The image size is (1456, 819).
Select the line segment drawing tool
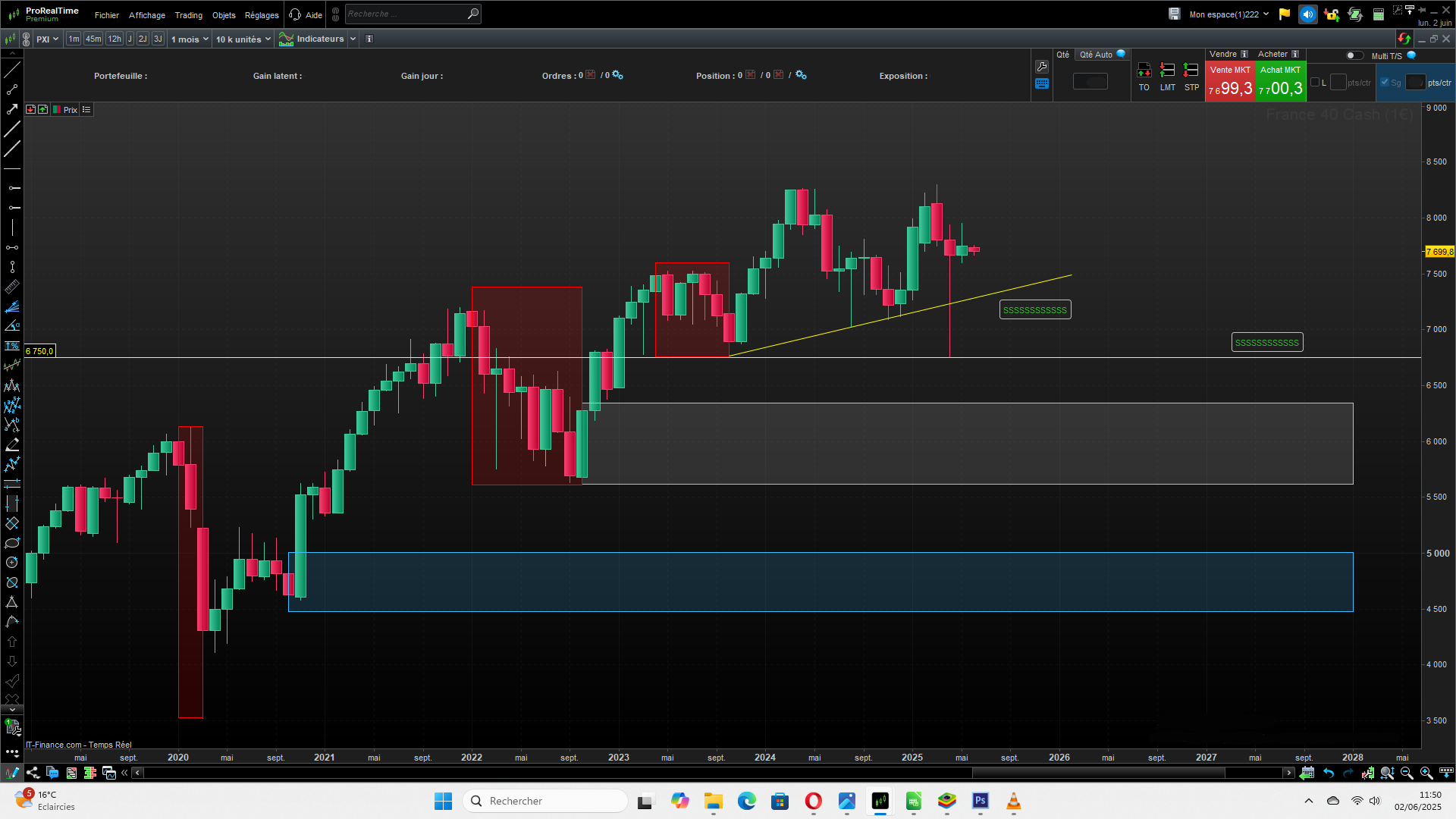pos(12,89)
